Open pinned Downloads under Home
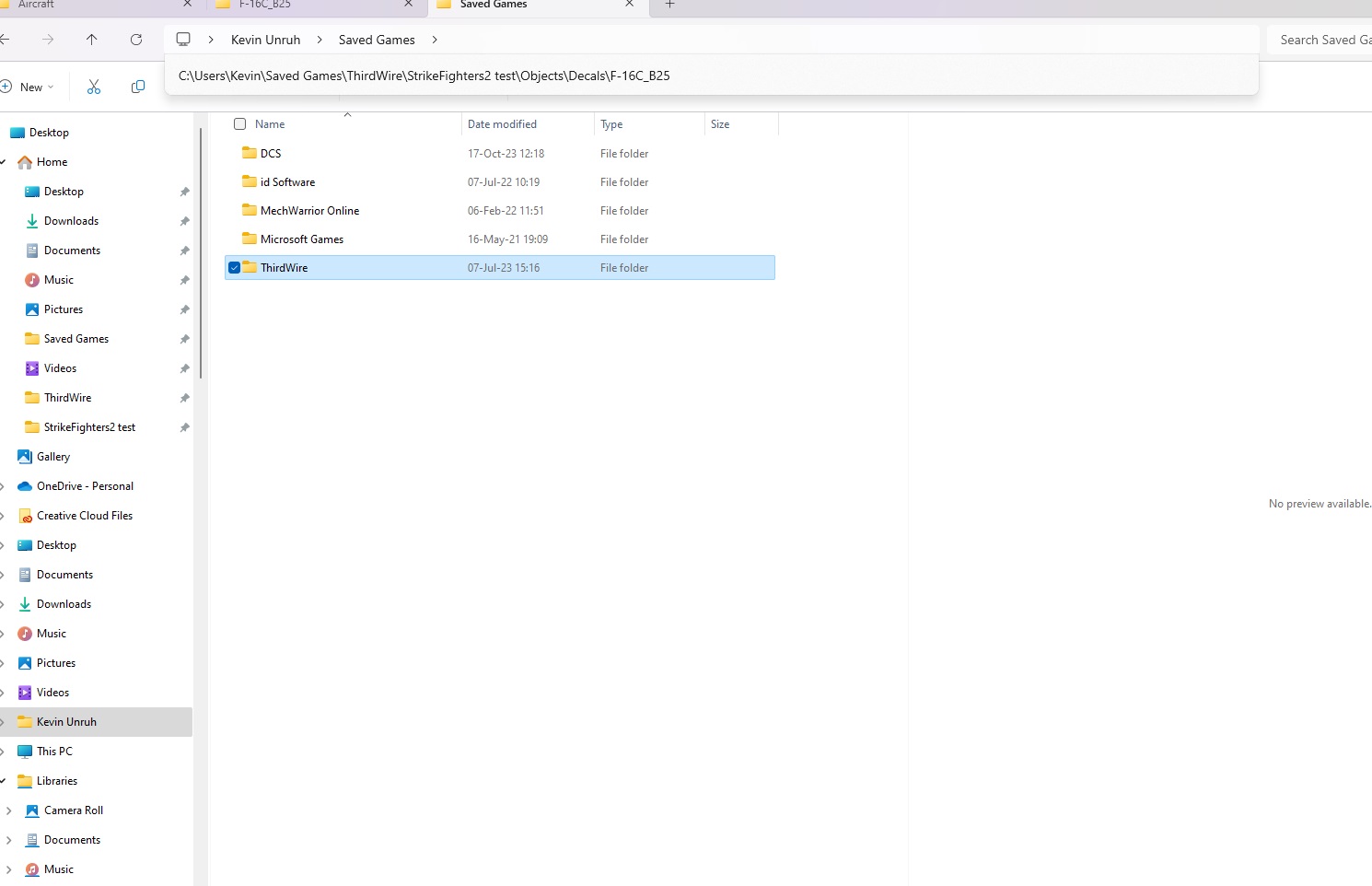1372x886 pixels. (71, 221)
